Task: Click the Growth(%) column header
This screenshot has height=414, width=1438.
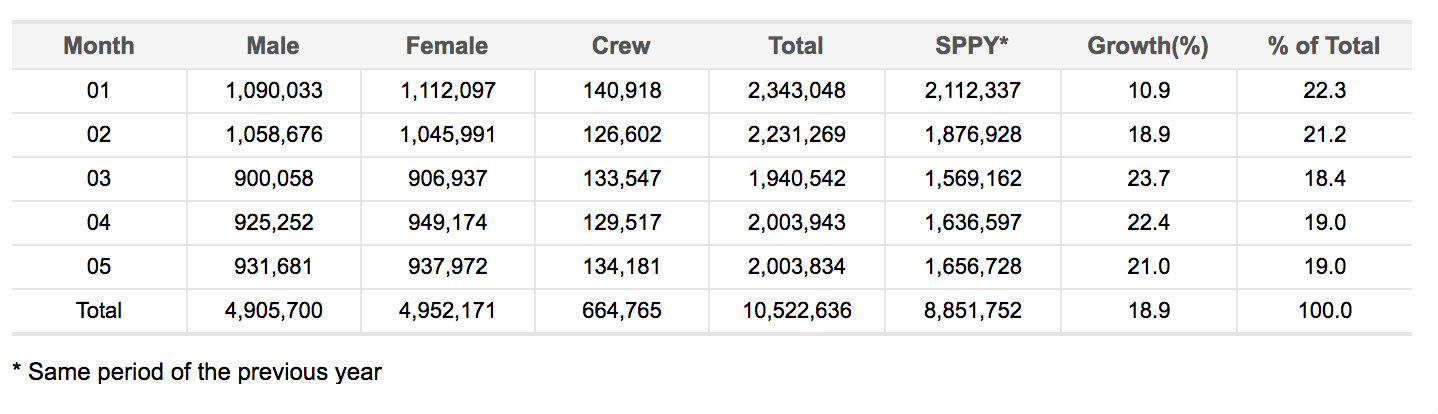Action: tap(1148, 46)
